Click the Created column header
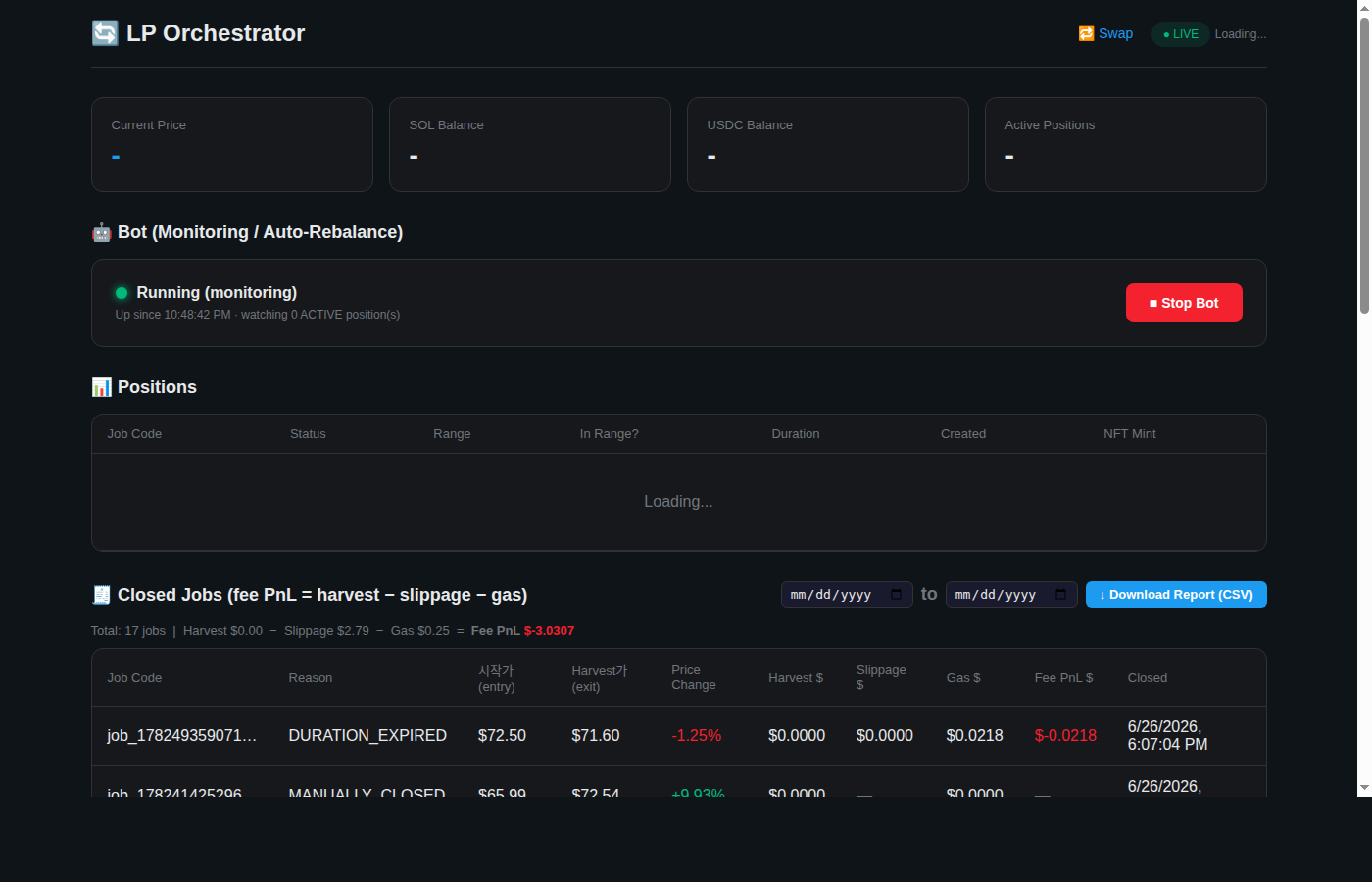Image resolution: width=1372 pixels, height=882 pixels. (x=963, y=434)
